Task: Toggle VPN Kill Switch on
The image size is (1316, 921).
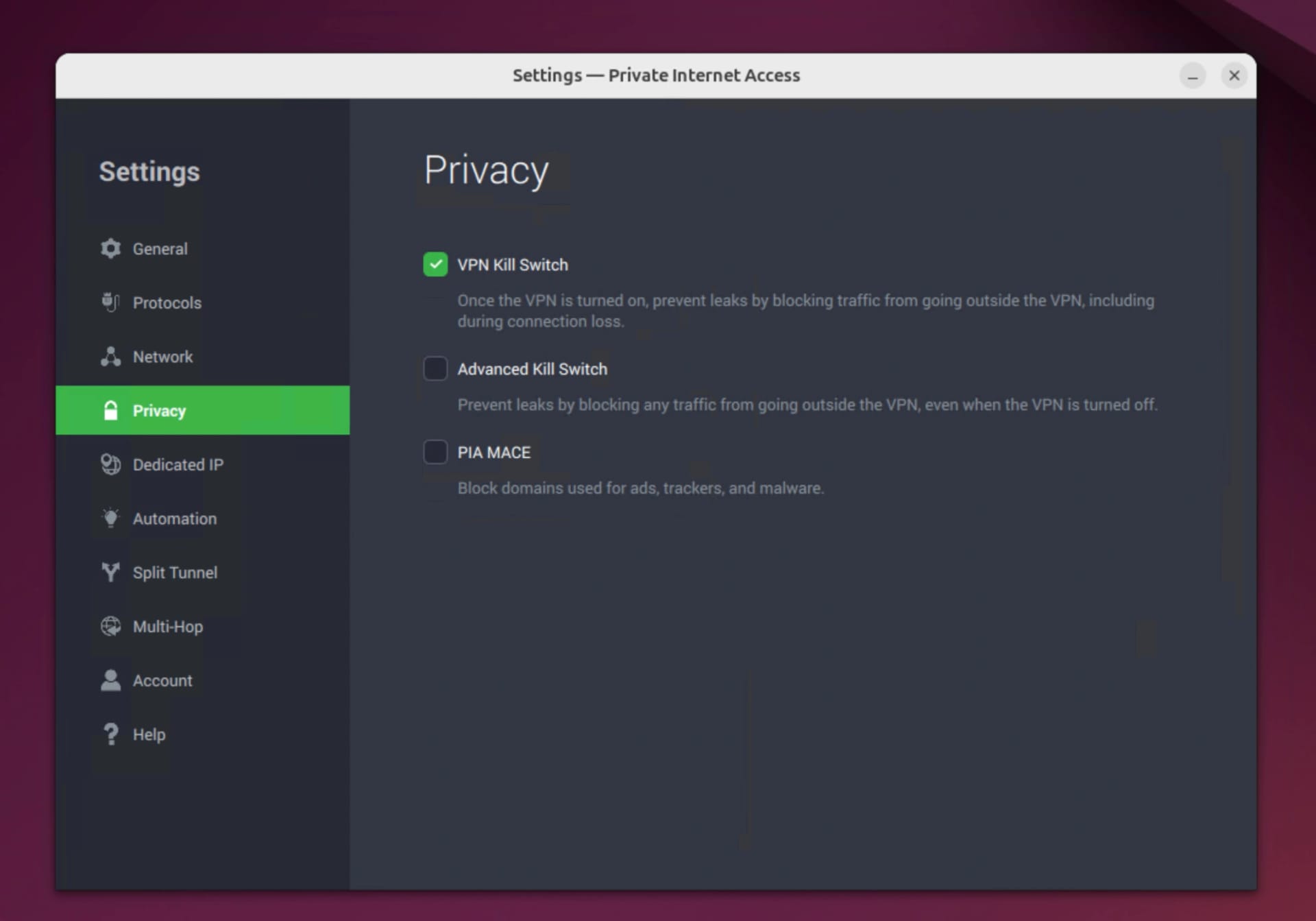Action: (x=435, y=265)
